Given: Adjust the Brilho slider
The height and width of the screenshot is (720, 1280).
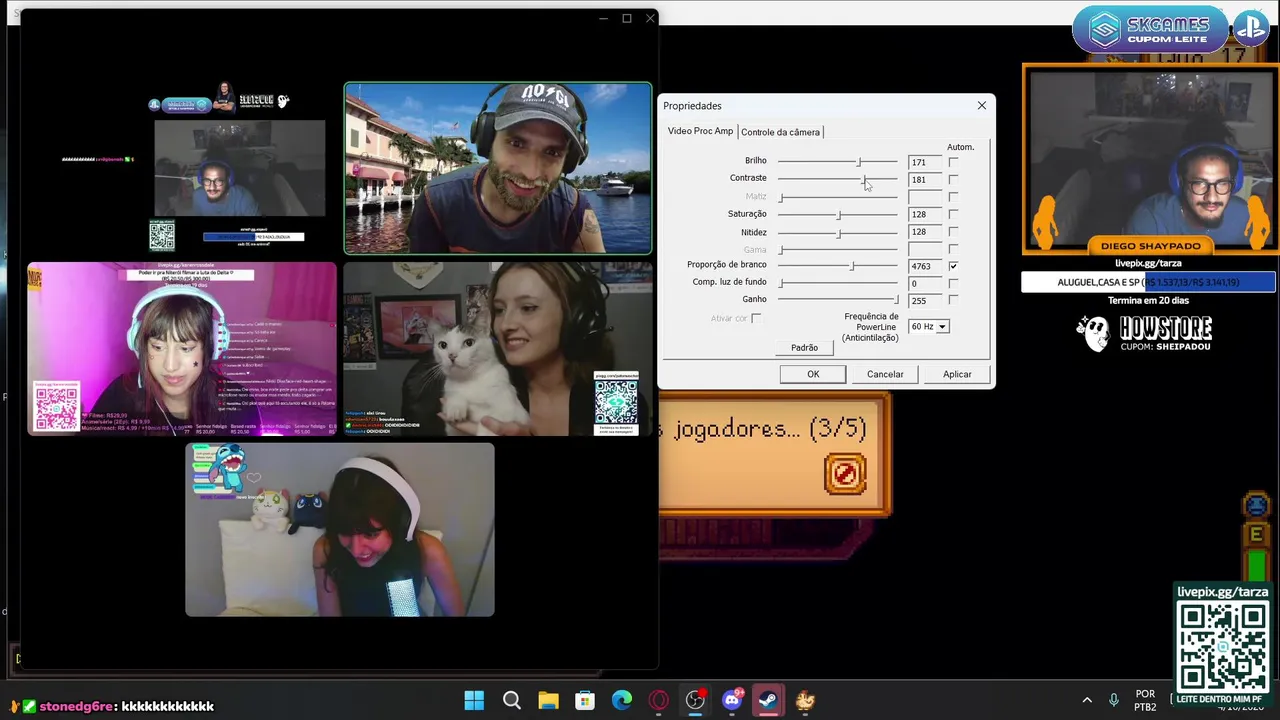Looking at the screenshot, I should [838, 162].
